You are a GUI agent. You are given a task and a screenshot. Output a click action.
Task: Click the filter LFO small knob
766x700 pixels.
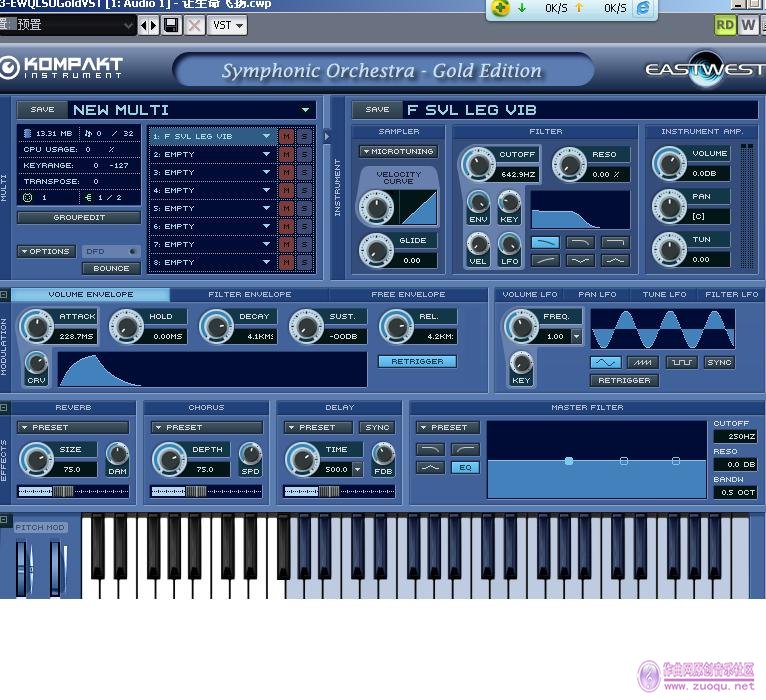pos(509,243)
